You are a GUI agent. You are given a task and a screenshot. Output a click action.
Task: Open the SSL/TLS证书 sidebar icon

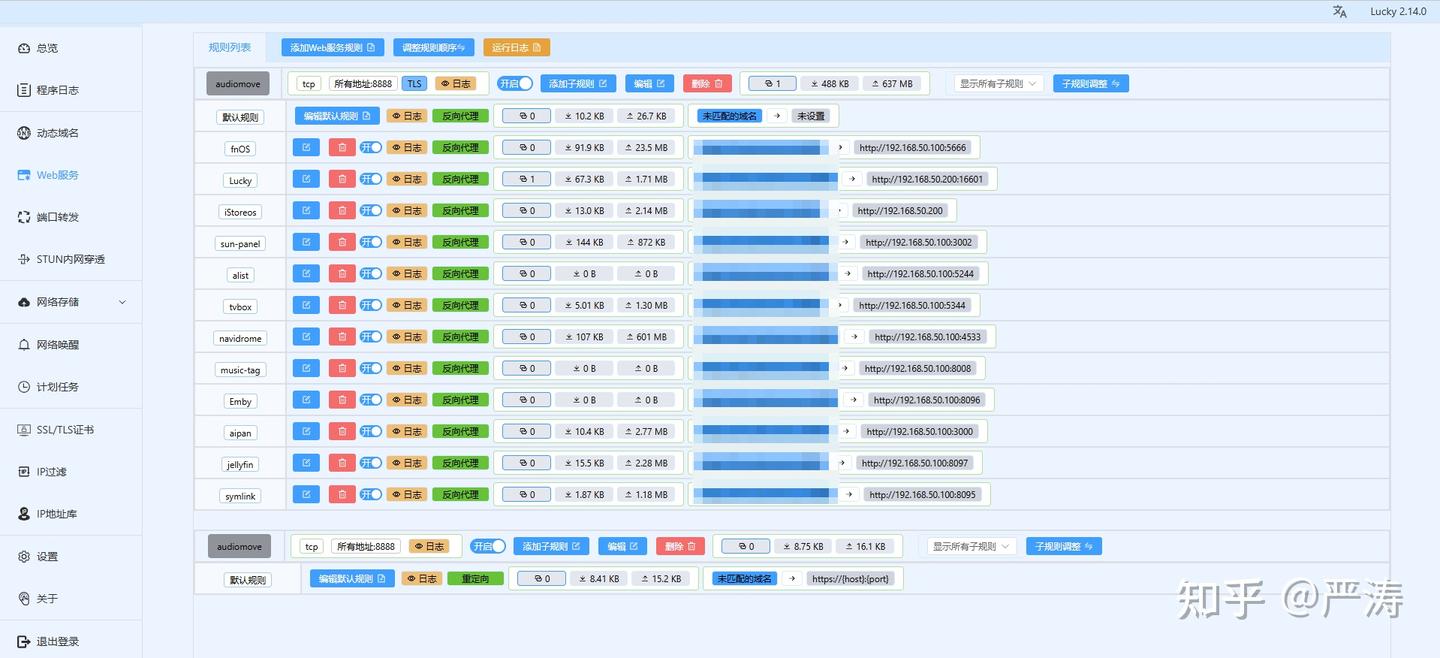(x=22, y=429)
